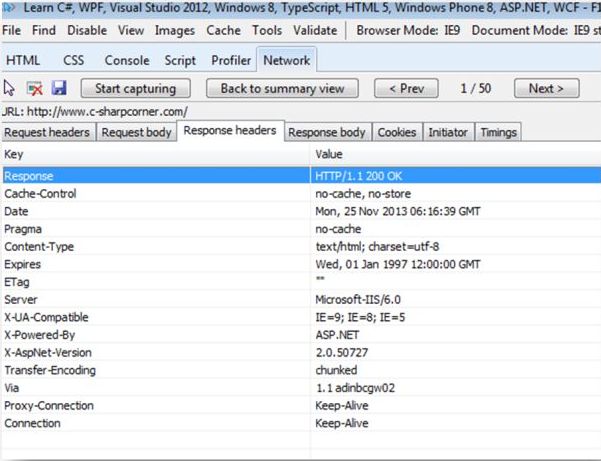Select the Network tab
The width and height of the screenshot is (601, 461).
click(287, 60)
